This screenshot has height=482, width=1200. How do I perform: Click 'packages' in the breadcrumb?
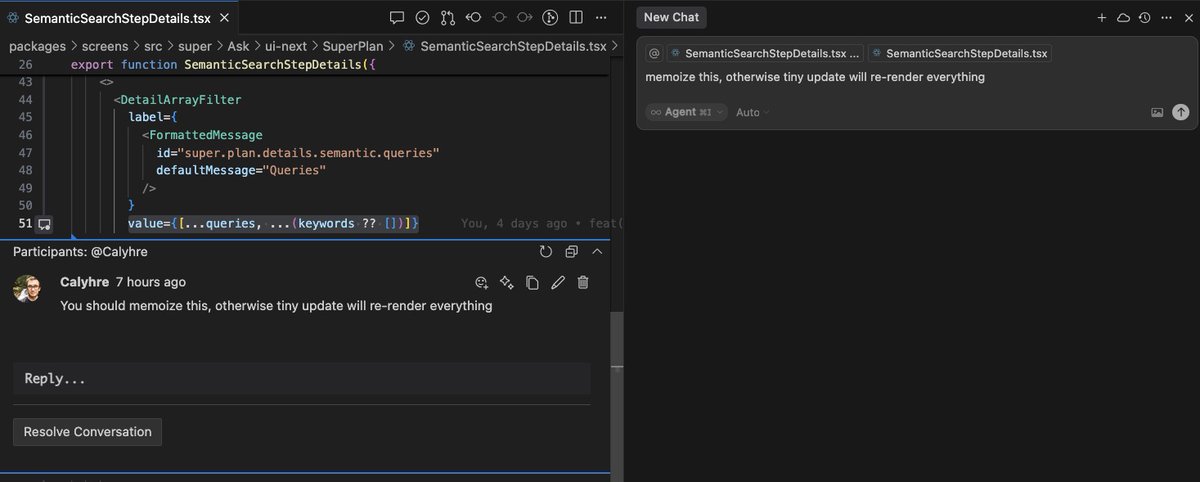(x=37, y=46)
